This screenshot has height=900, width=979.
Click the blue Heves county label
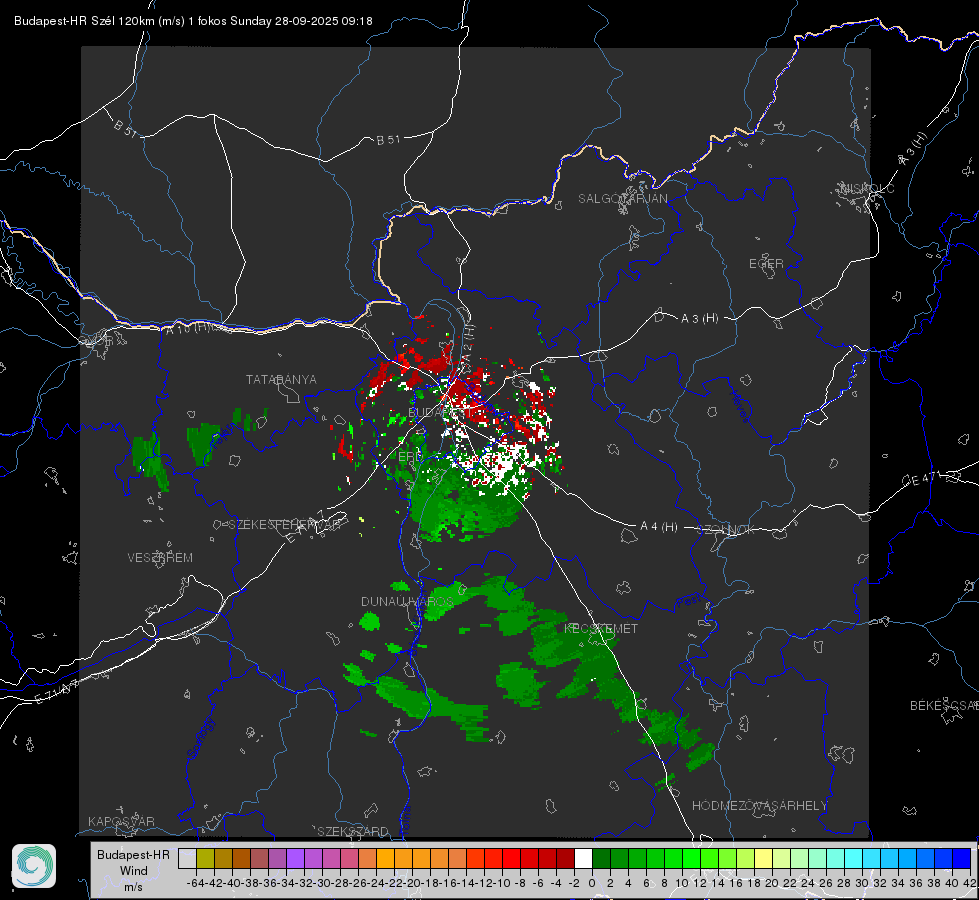(x=739, y=406)
